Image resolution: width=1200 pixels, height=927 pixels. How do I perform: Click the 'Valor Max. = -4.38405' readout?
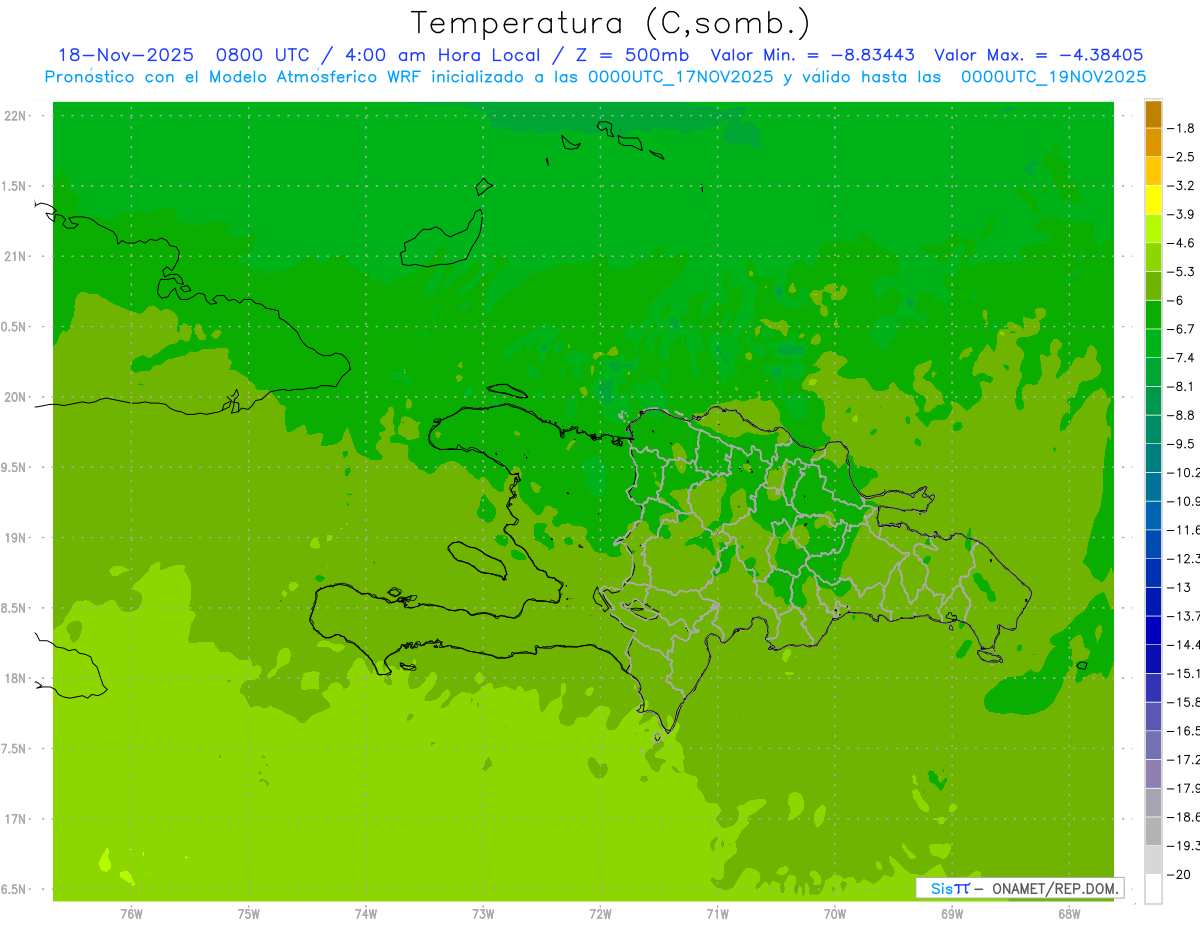coord(1038,55)
